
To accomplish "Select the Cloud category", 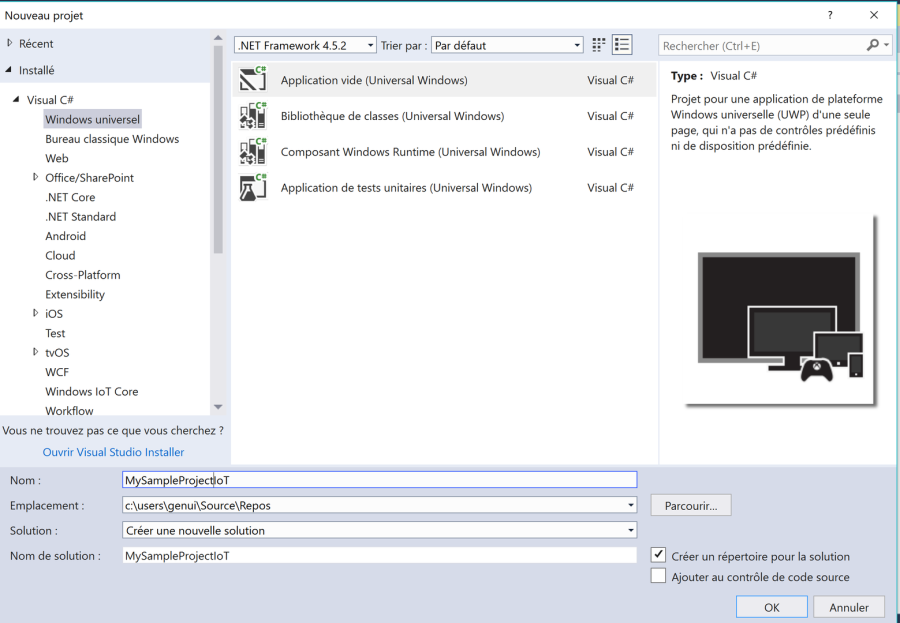I will pos(60,256).
